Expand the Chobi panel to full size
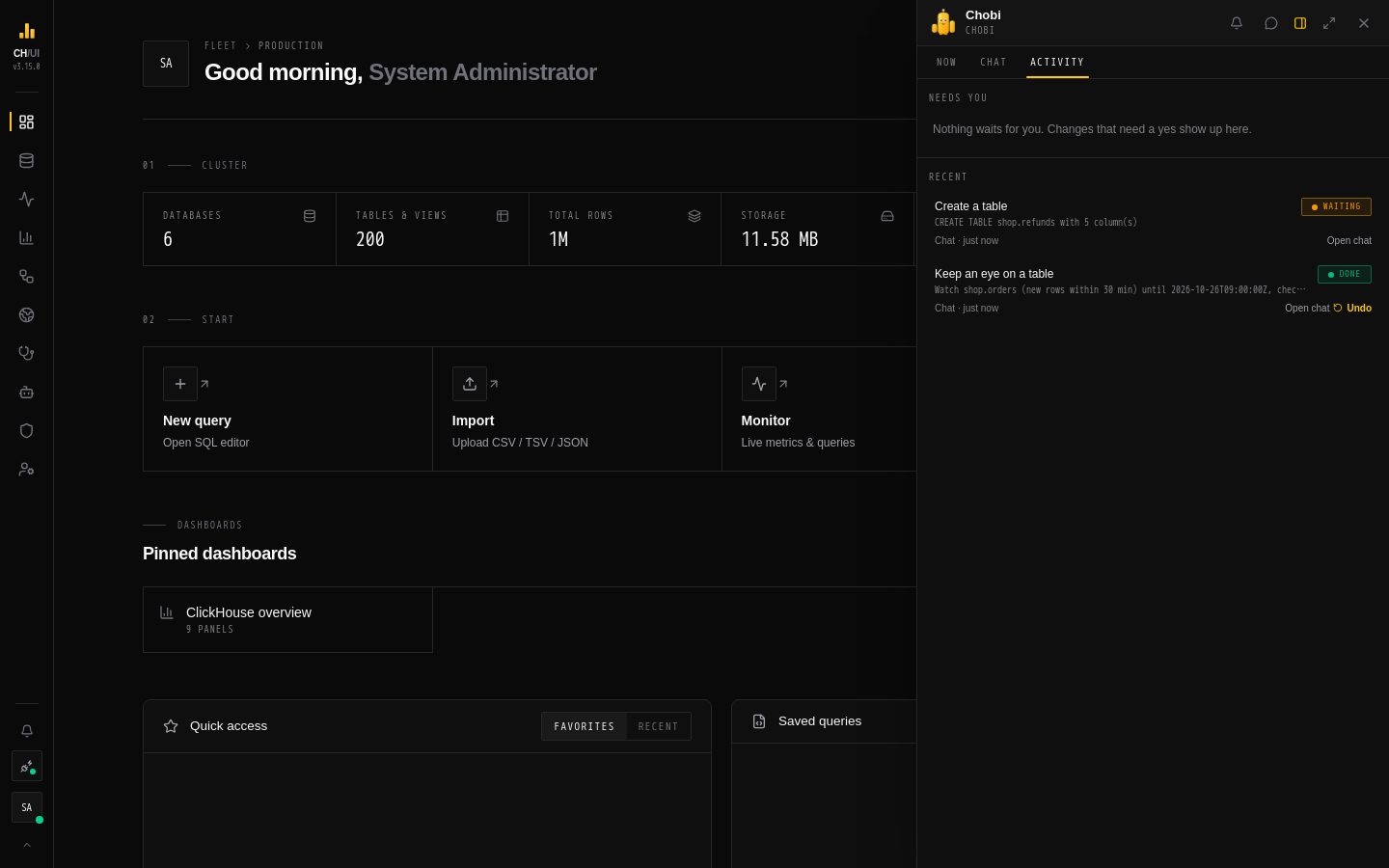 pyautogui.click(x=1329, y=23)
